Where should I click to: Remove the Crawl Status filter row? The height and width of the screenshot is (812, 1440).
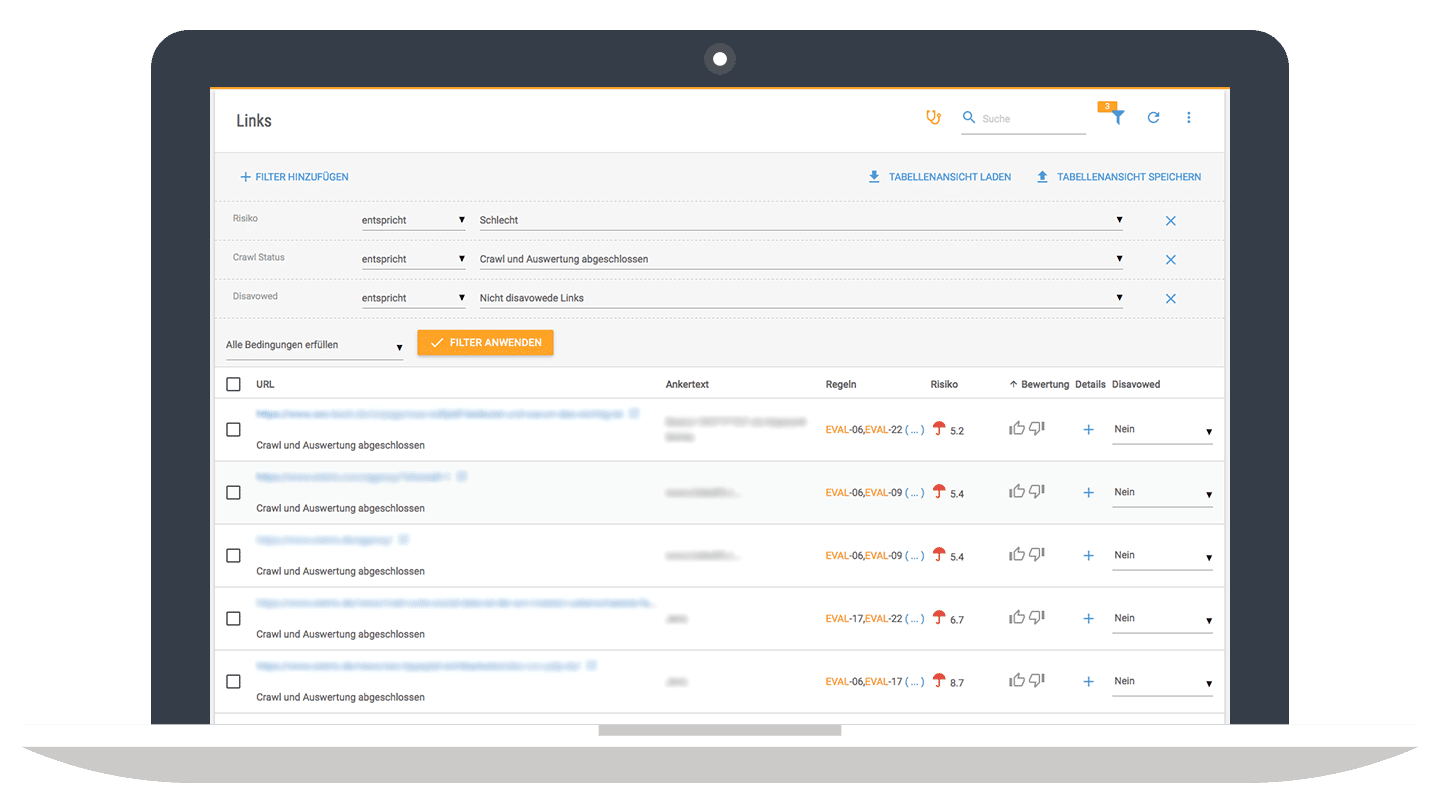(1171, 260)
